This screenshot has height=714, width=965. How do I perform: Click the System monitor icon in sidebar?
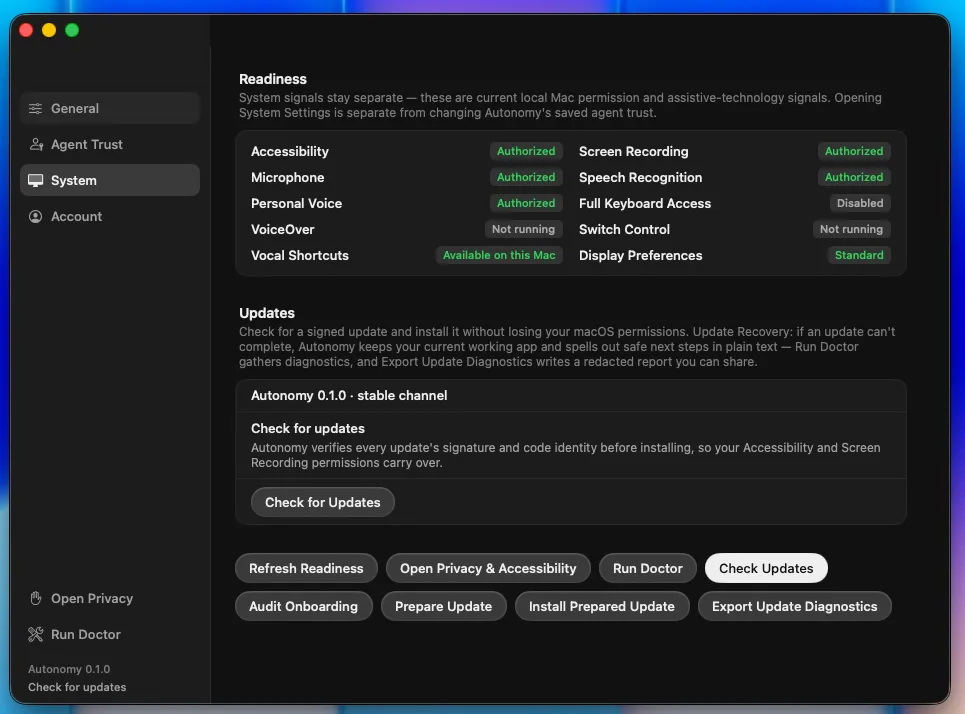coord(36,180)
